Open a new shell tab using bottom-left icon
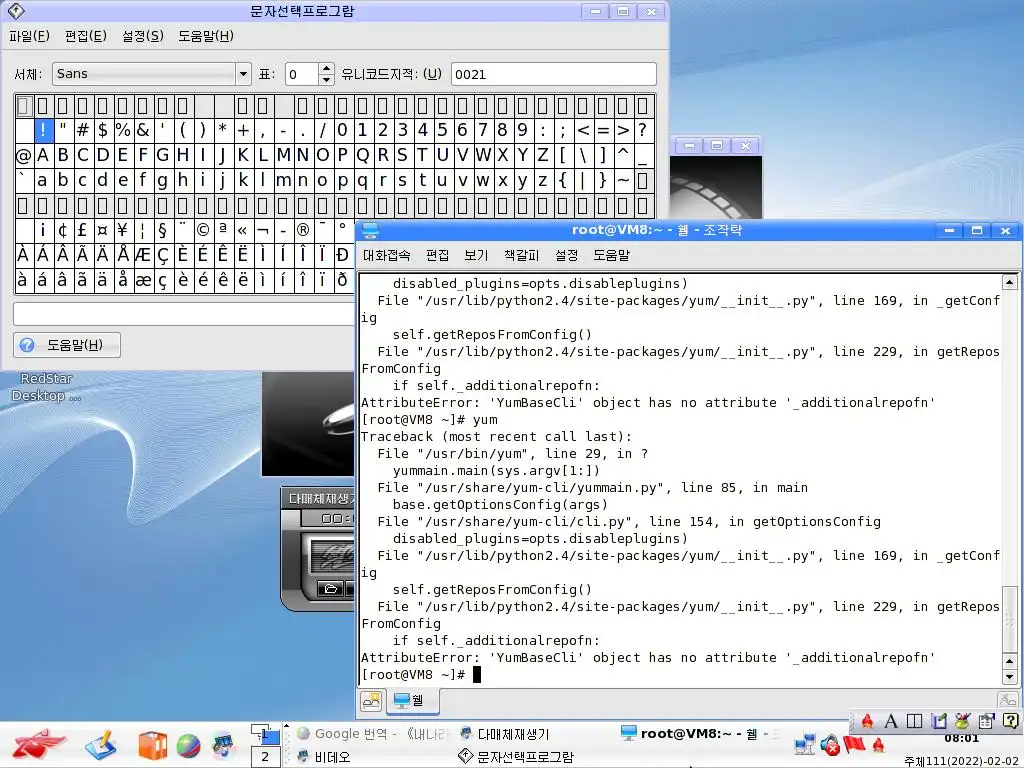The height and width of the screenshot is (768, 1024). (x=371, y=701)
